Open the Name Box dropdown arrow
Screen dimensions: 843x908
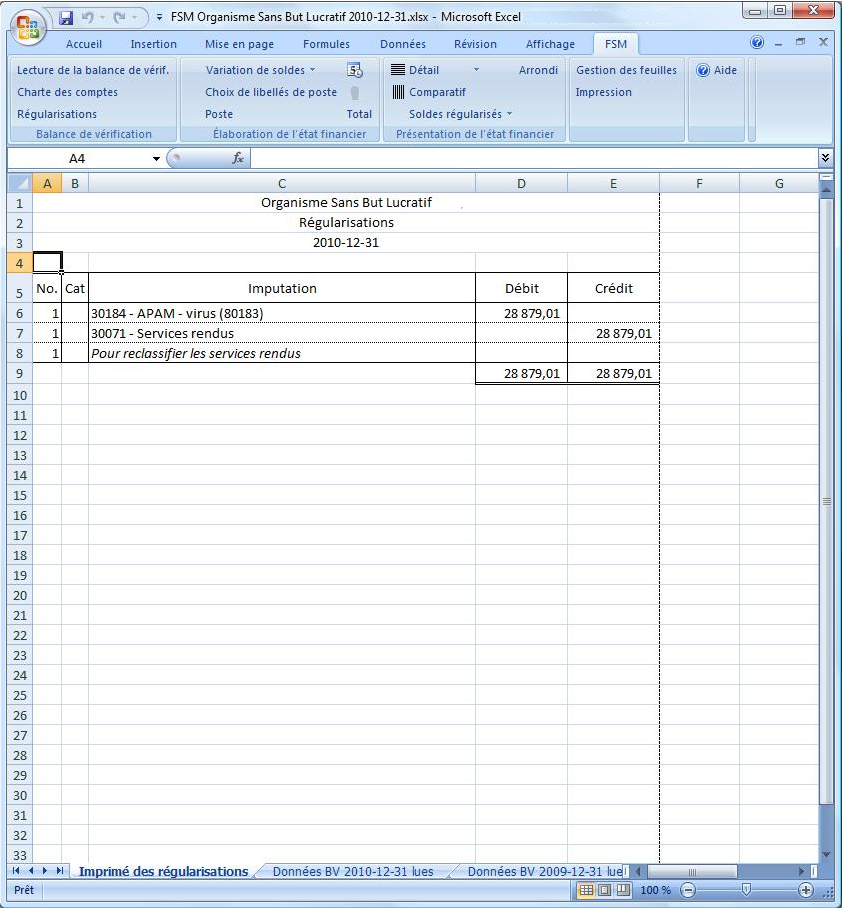coord(156,159)
